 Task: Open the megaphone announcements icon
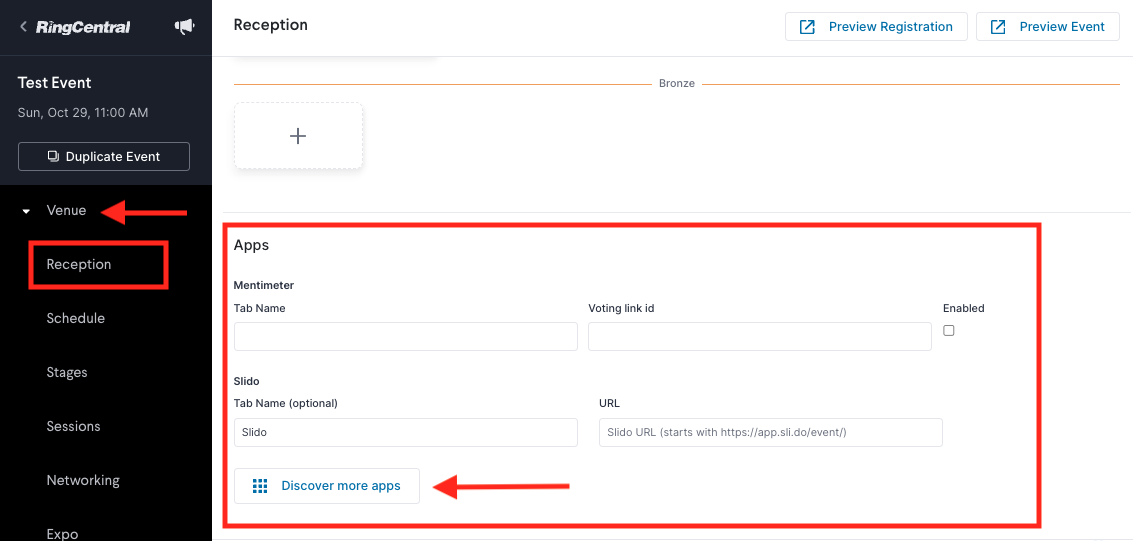[185, 27]
